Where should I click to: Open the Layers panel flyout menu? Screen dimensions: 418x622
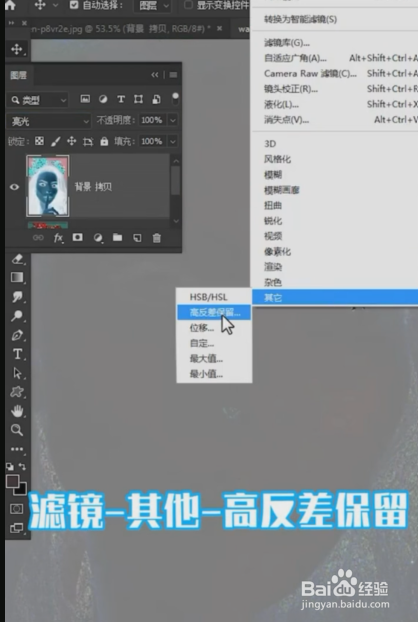(173, 75)
